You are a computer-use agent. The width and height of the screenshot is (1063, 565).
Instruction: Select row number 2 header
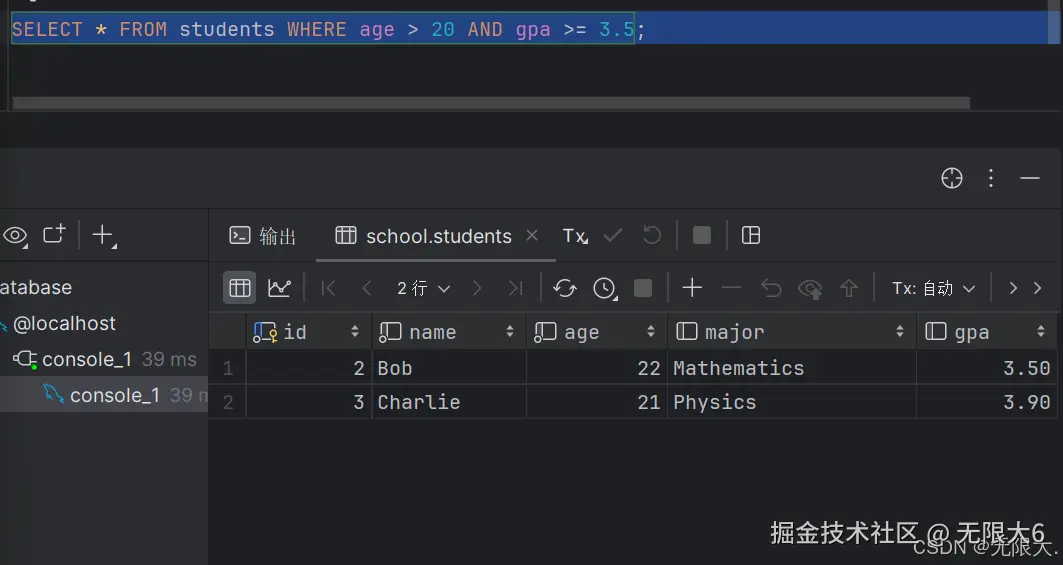pyautogui.click(x=228, y=402)
